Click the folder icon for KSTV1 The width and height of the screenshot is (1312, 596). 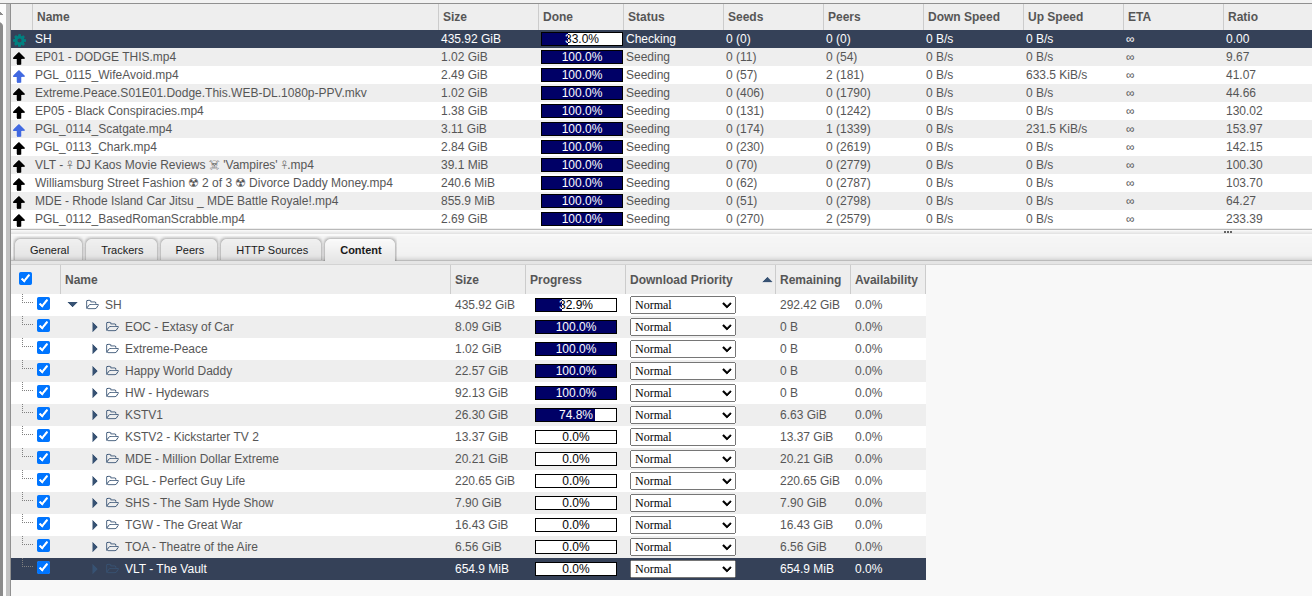click(x=112, y=415)
